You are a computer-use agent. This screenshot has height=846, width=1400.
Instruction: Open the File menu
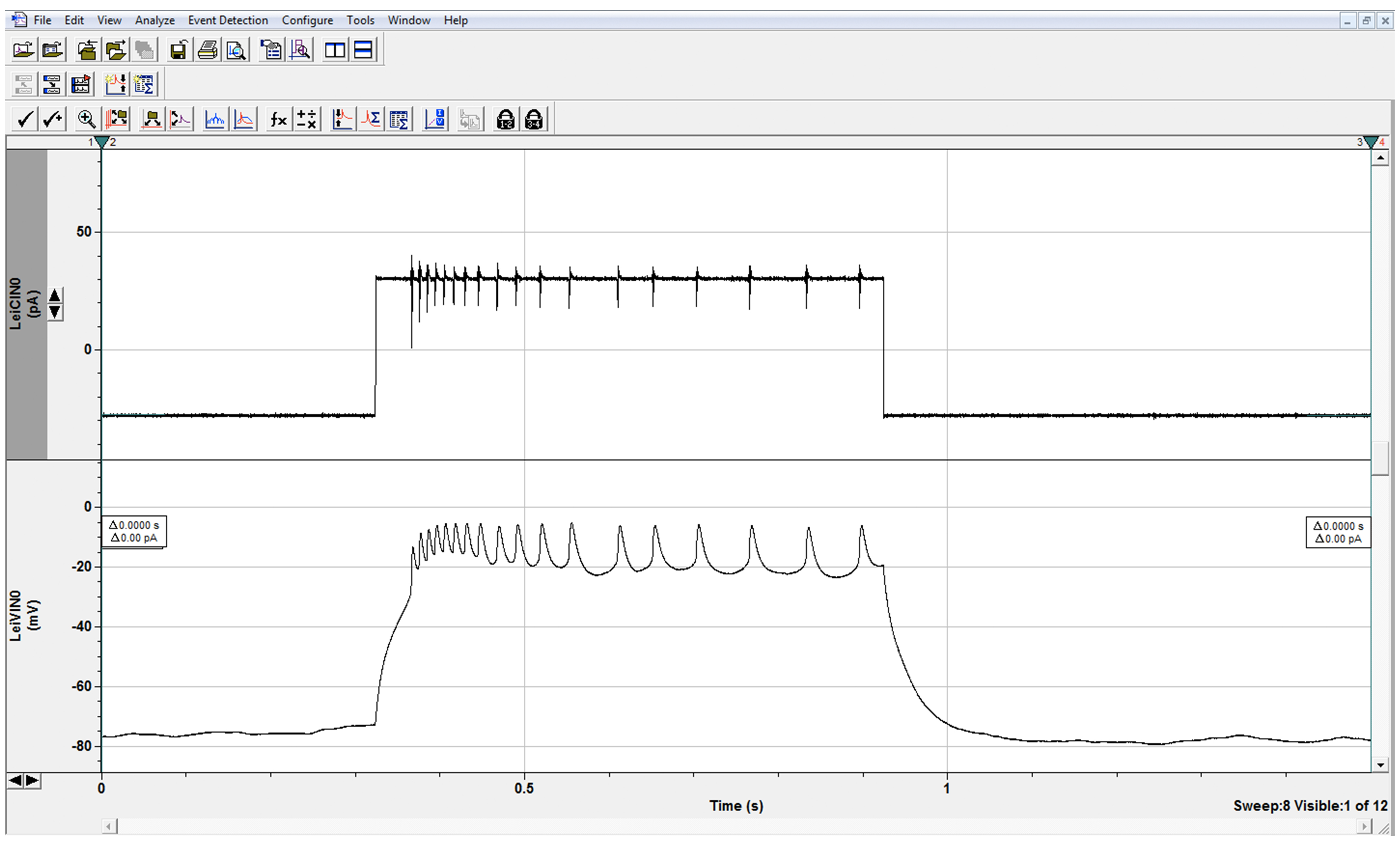pos(43,20)
